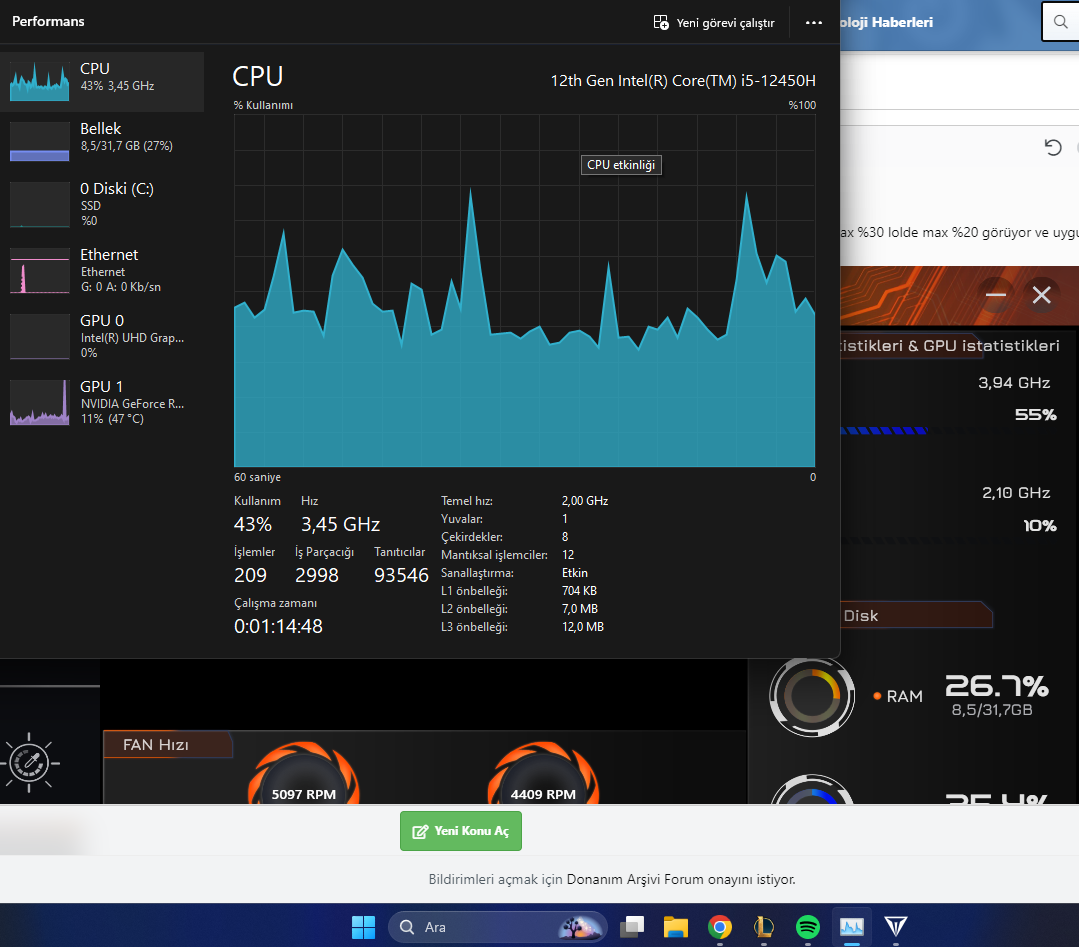Launch File Explorer from taskbar
Screen dimensions: 1079x947
(676, 927)
